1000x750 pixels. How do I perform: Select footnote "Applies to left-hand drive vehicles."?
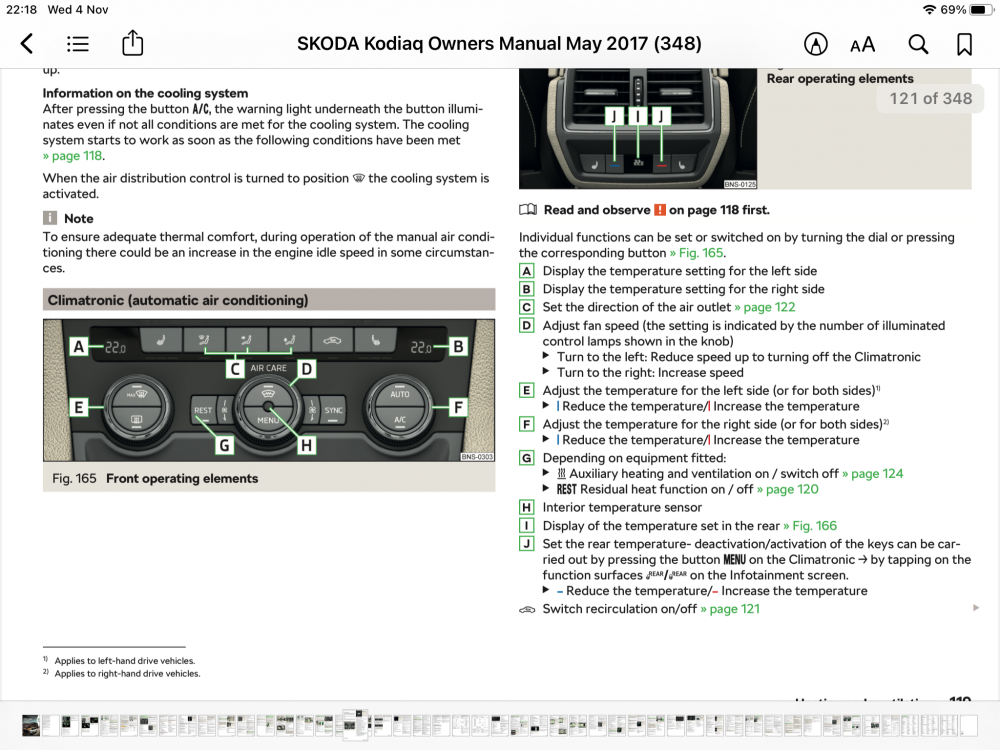[x=124, y=661]
